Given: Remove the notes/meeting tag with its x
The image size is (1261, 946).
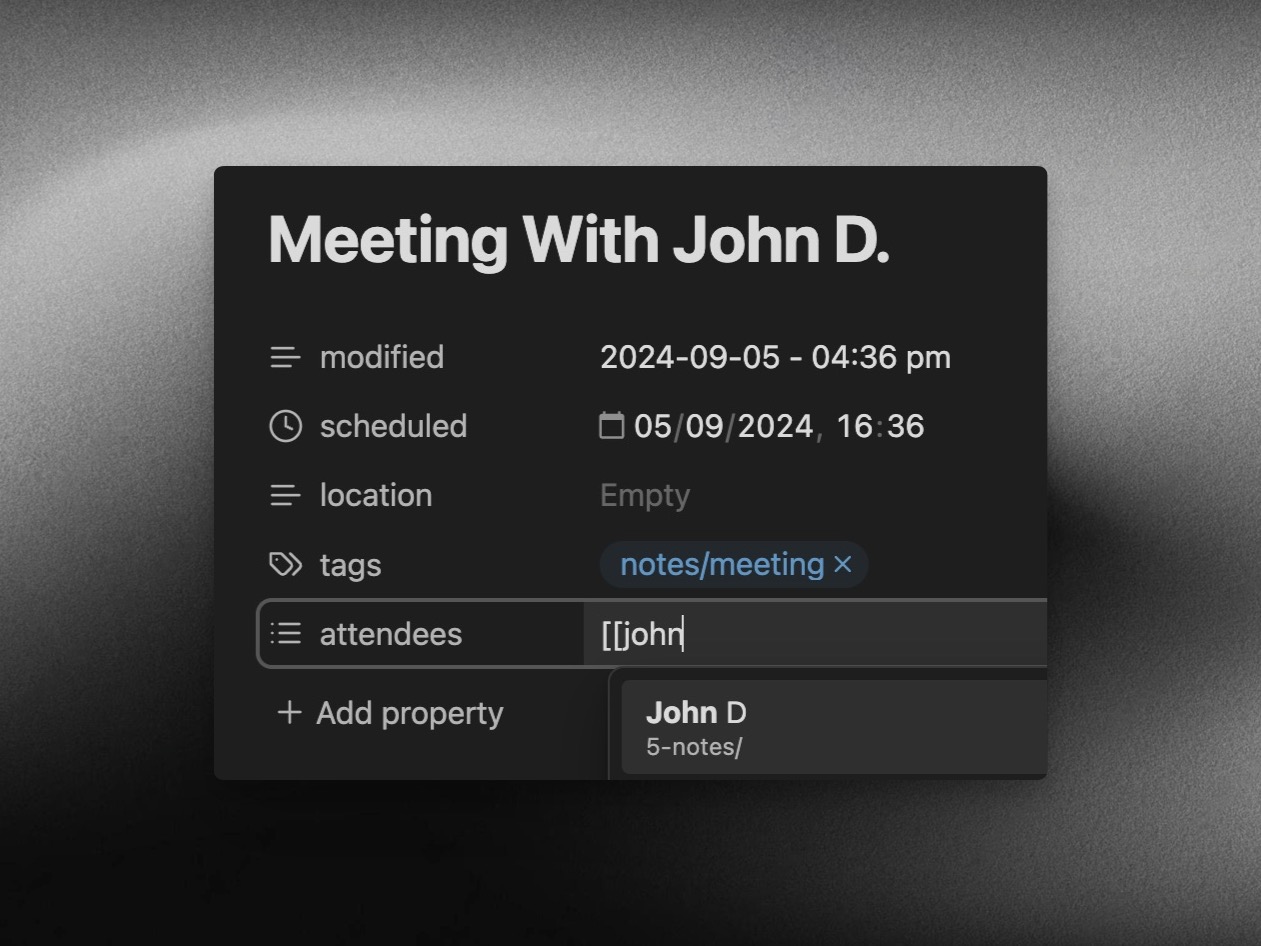Looking at the screenshot, I should [843, 565].
